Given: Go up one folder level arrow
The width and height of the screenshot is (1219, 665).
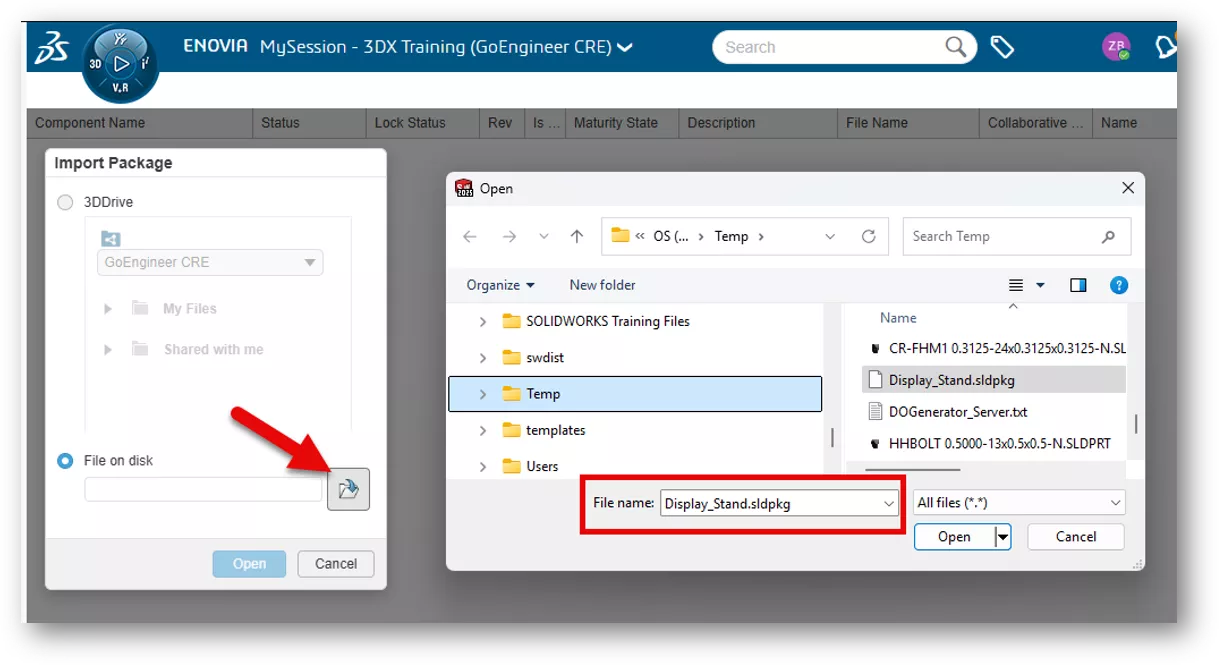Looking at the screenshot, I should coord(577,237).
